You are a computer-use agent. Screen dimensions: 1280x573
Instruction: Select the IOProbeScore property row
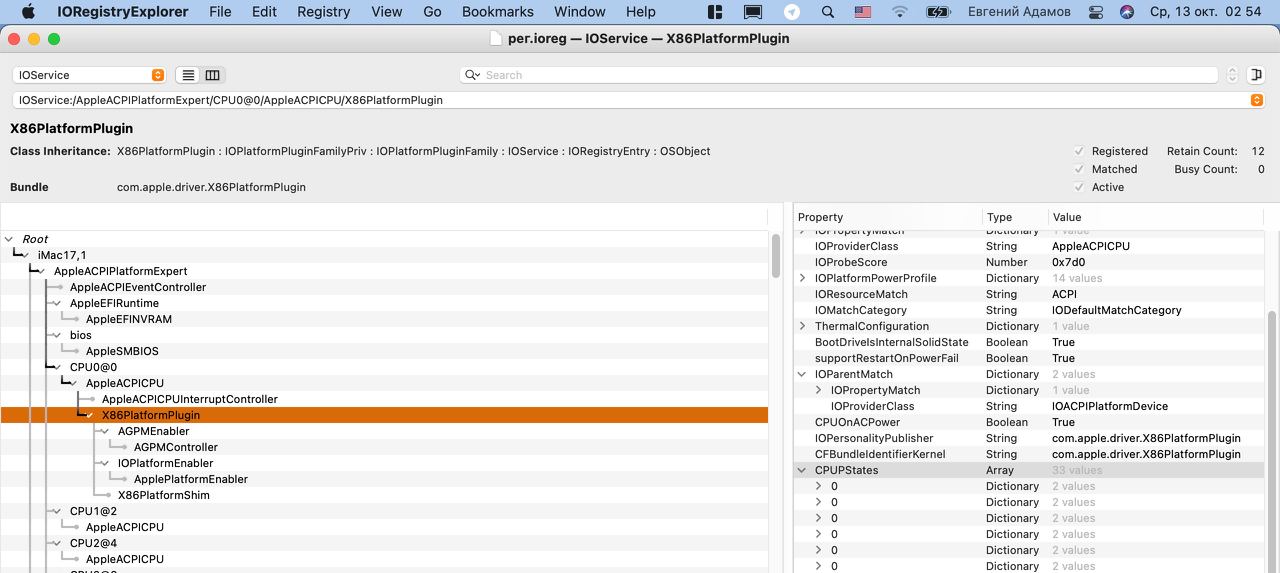(x=1029, y=262)
